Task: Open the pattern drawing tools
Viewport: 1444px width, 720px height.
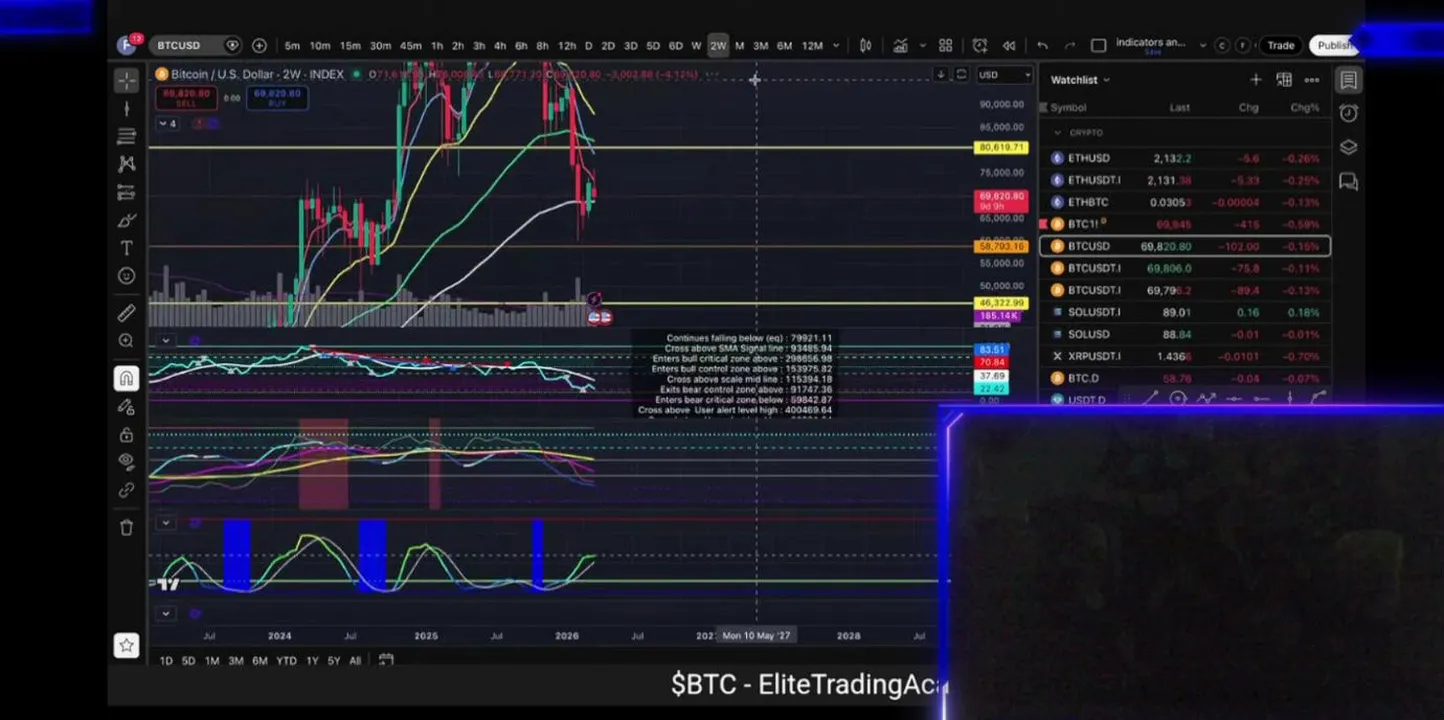Action: (126, 164)
